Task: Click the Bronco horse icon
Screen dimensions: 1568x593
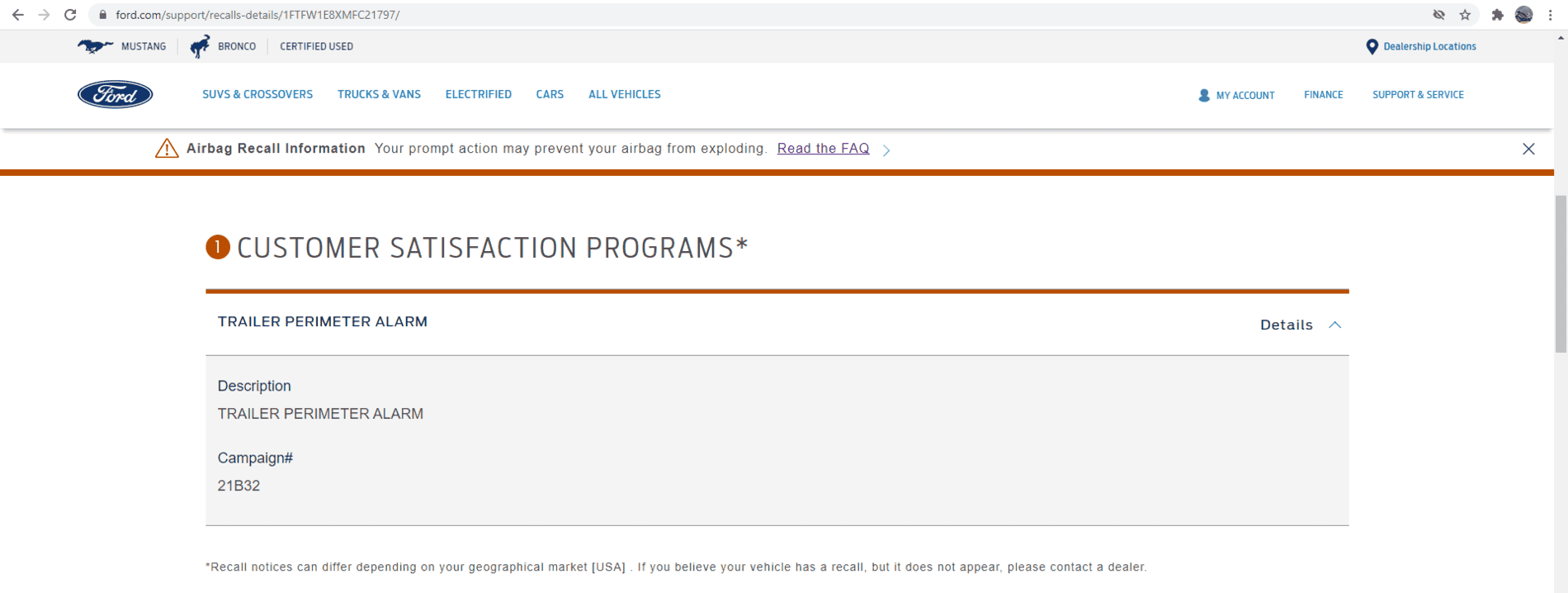Action: coord(200,46)
